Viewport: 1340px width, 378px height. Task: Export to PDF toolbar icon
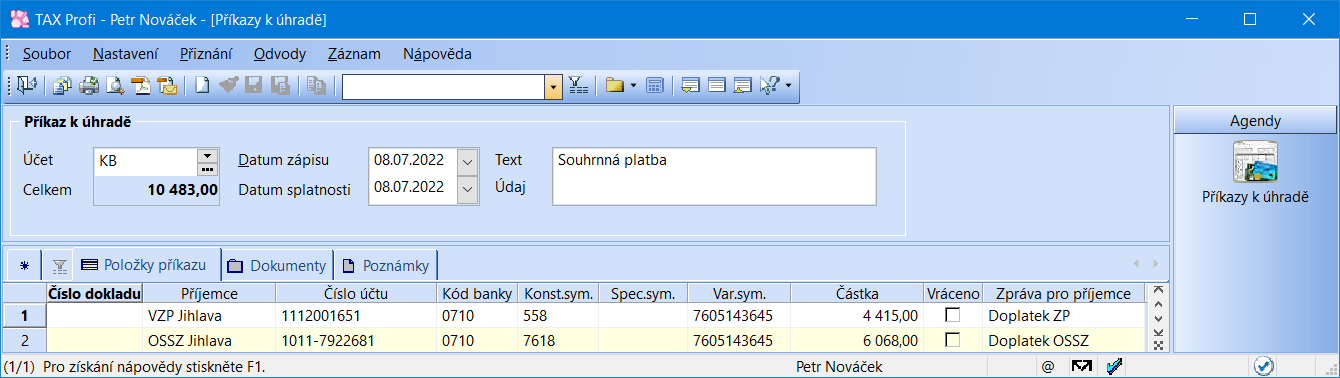pos(141,86)
